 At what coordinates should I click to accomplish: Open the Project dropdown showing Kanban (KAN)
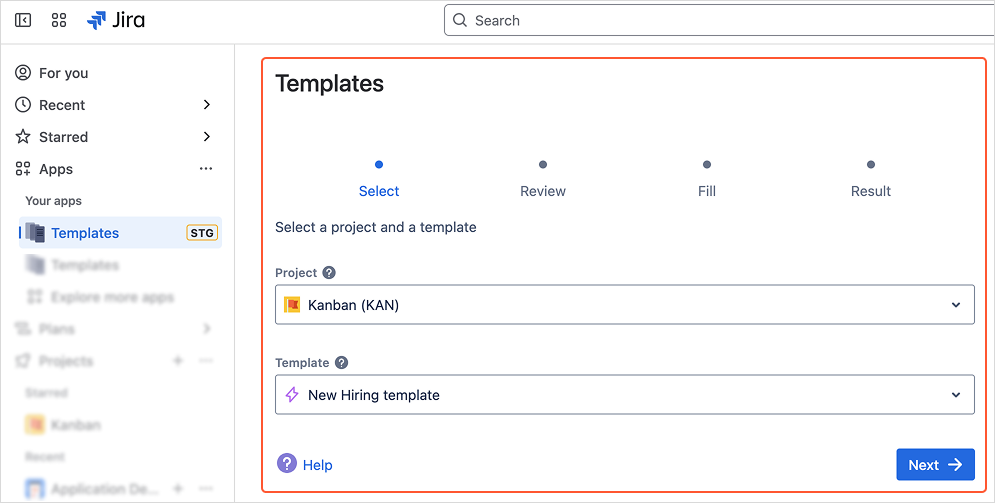point(624,305)
